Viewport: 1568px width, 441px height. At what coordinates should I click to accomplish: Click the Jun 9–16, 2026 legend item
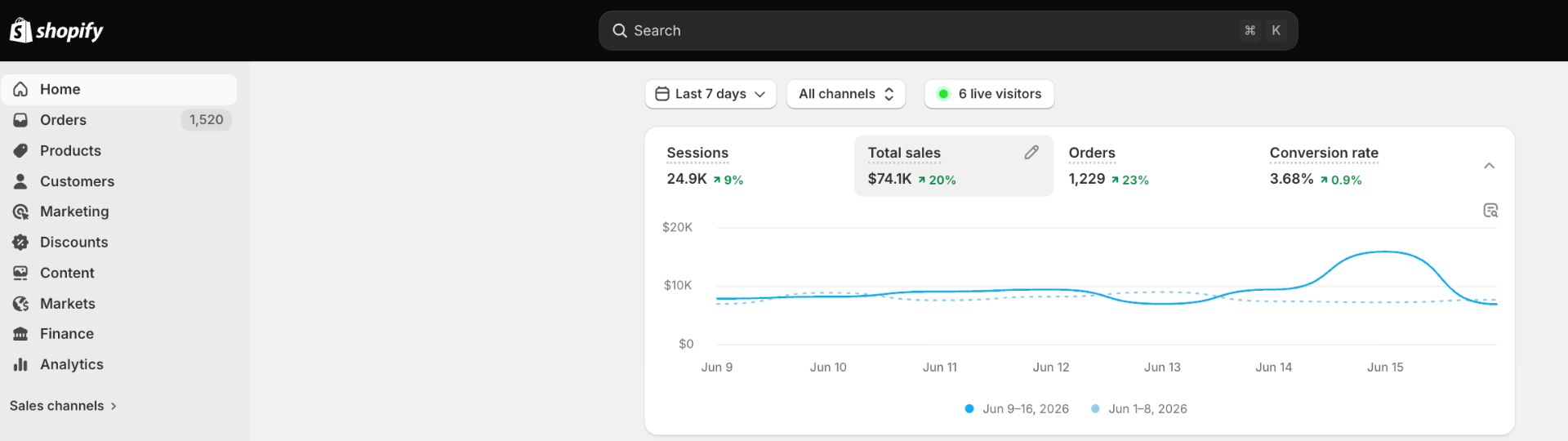coord(1017,409)
